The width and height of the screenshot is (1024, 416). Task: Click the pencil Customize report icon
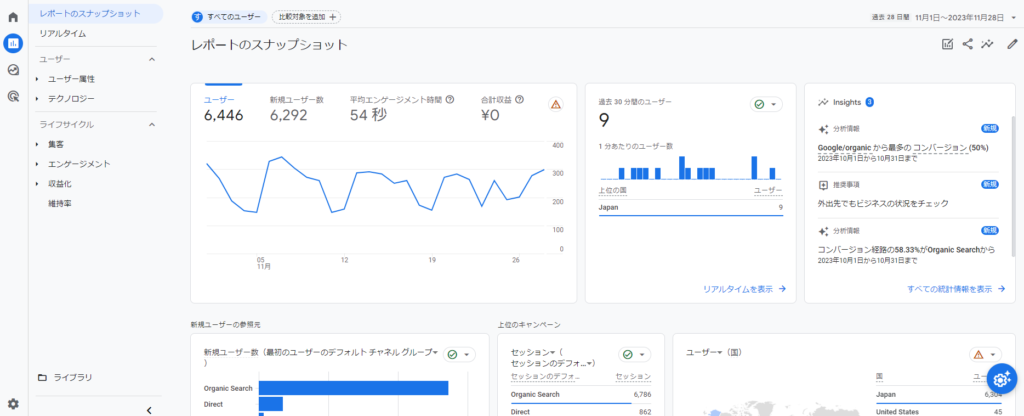click(x=1012, y=44)
